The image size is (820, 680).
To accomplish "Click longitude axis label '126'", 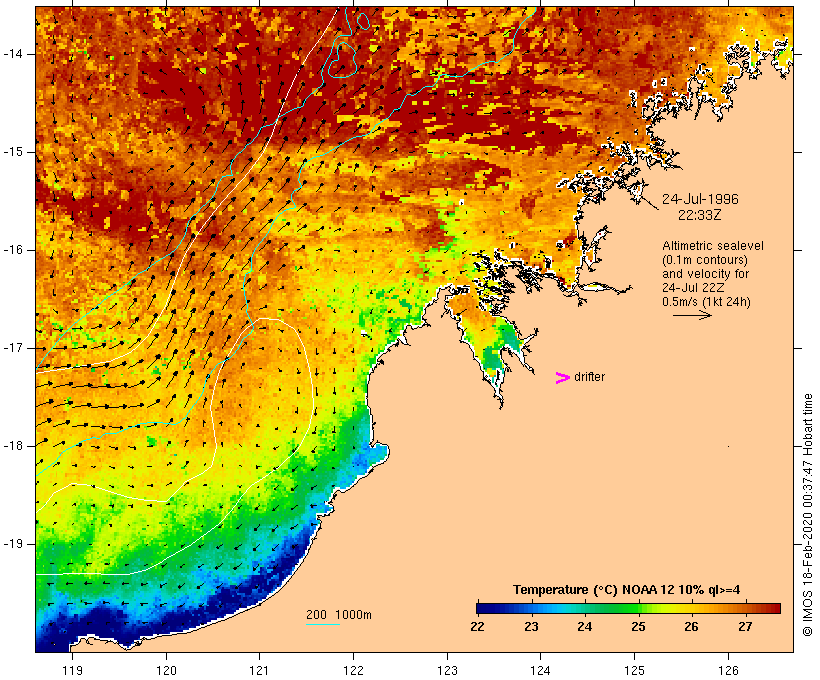I will point(728,670).
